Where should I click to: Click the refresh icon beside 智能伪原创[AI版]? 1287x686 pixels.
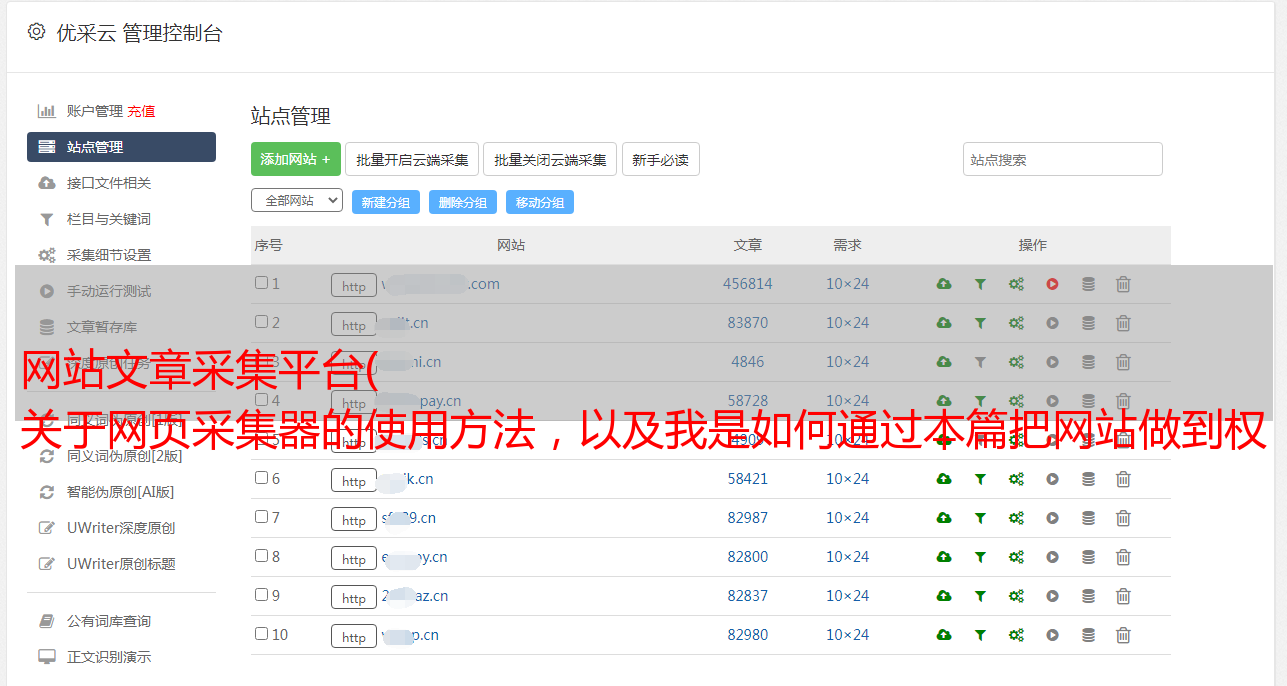pos(47,492)
